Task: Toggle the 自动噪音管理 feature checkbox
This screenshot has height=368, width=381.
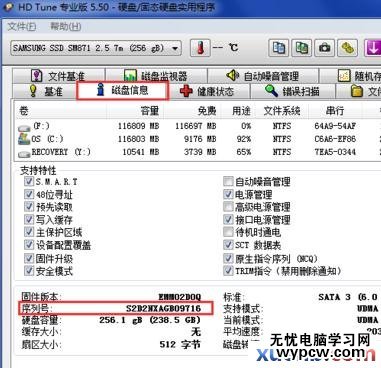Action: coord(228,181)
